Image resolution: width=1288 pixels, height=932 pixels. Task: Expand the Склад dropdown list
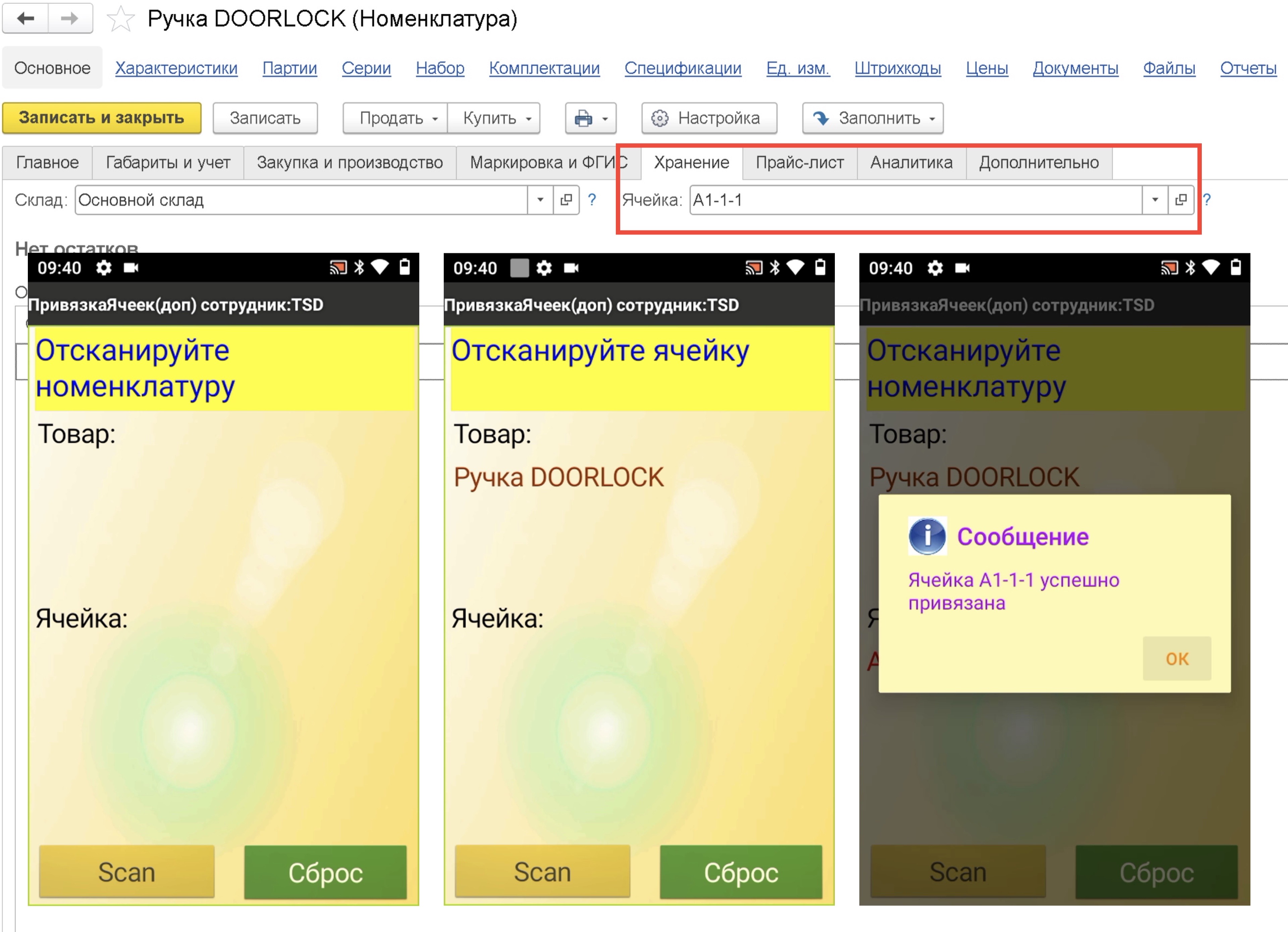pos(541,200)
